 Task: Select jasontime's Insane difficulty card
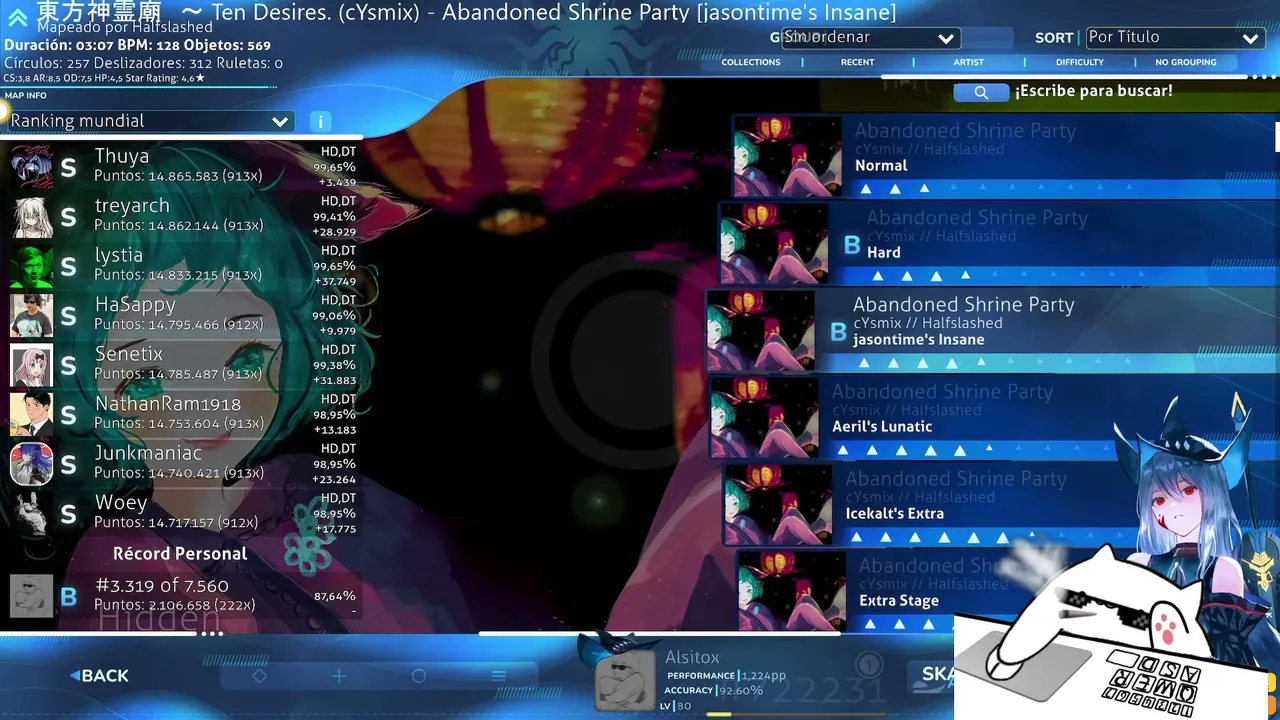coord(993,330)
